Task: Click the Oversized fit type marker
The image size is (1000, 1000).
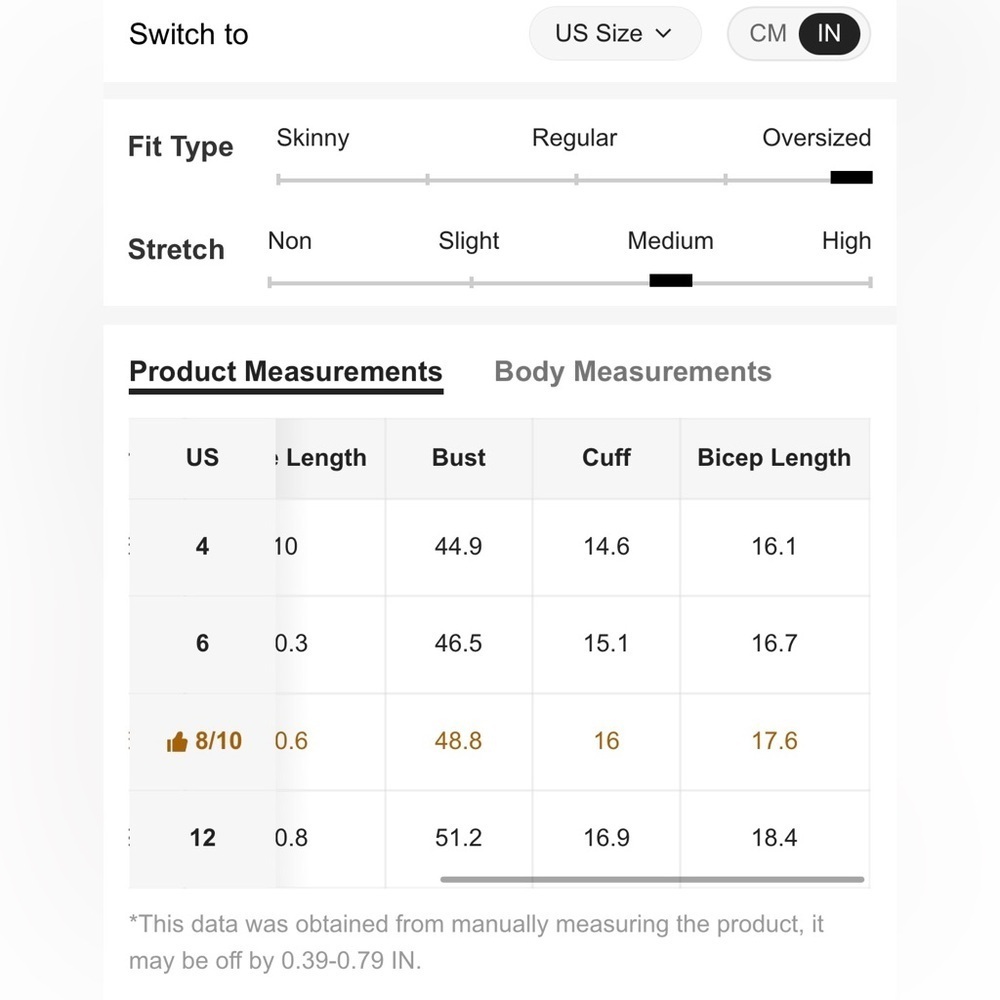Action: pyautogui.click(x=851, y=177)
